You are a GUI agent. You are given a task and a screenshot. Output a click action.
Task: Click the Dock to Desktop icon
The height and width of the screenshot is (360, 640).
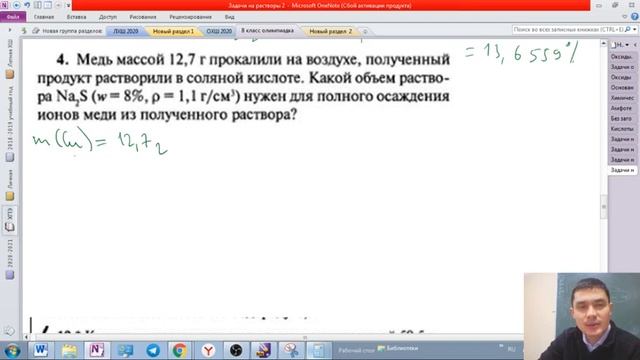point(38,5)
